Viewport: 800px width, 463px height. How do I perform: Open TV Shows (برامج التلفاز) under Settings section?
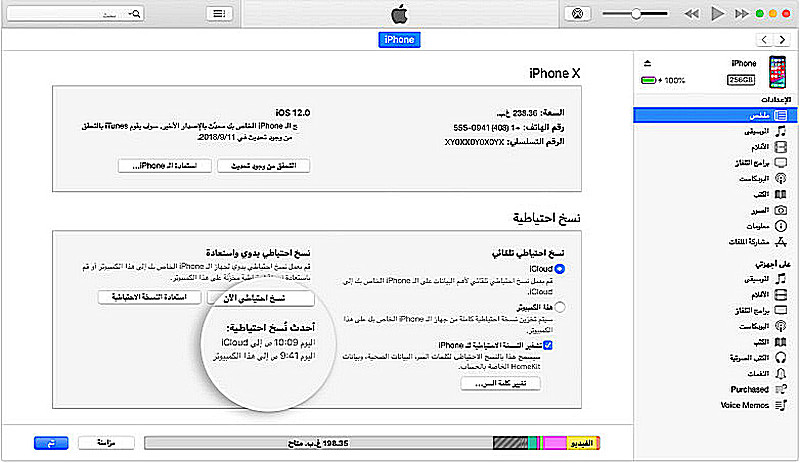[760, 163]
